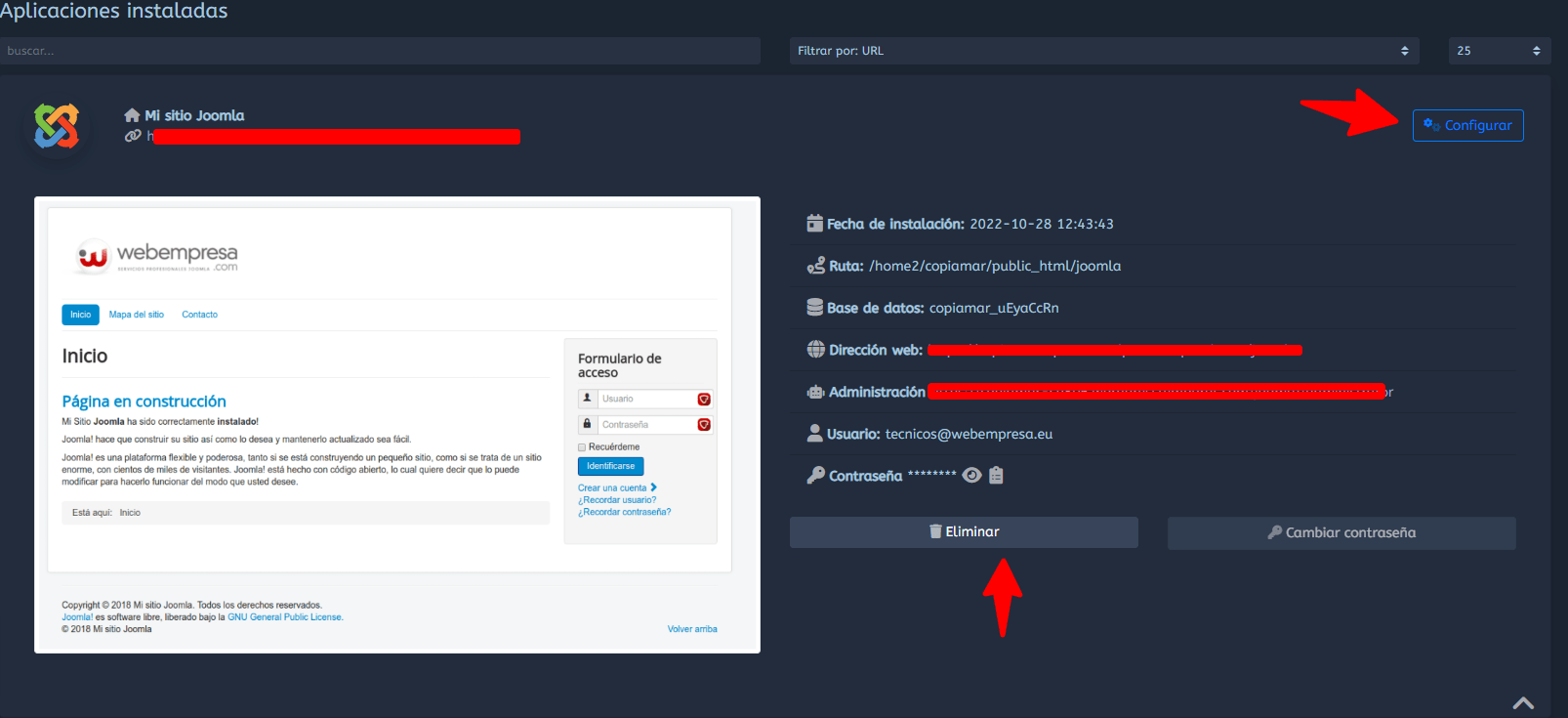Viewport: 1568px width, 718px height.
Task: Click the Joomla site preview thumbnail
Action: tap(397, 425)
